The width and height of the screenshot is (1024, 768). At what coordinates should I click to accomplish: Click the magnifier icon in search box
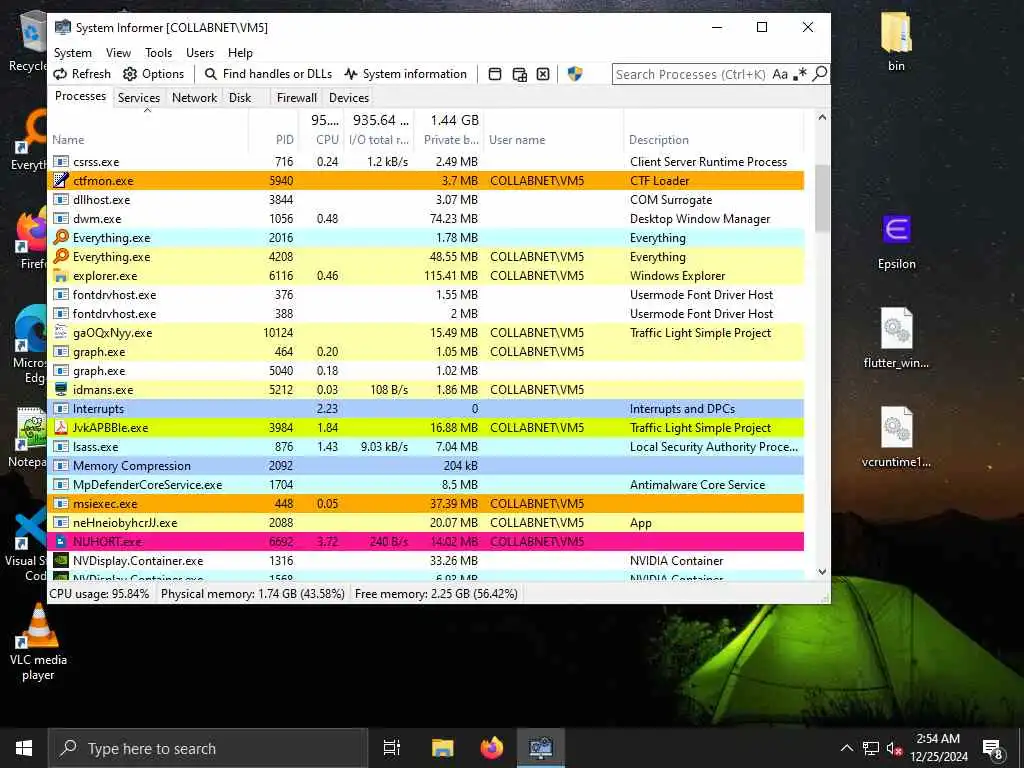coord(820,73)
